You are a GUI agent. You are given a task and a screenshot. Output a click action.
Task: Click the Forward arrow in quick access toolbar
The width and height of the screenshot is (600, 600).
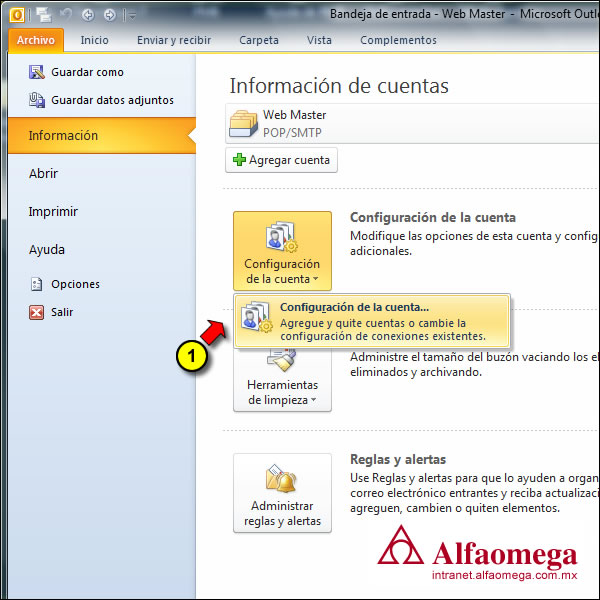tap(110, 15)
